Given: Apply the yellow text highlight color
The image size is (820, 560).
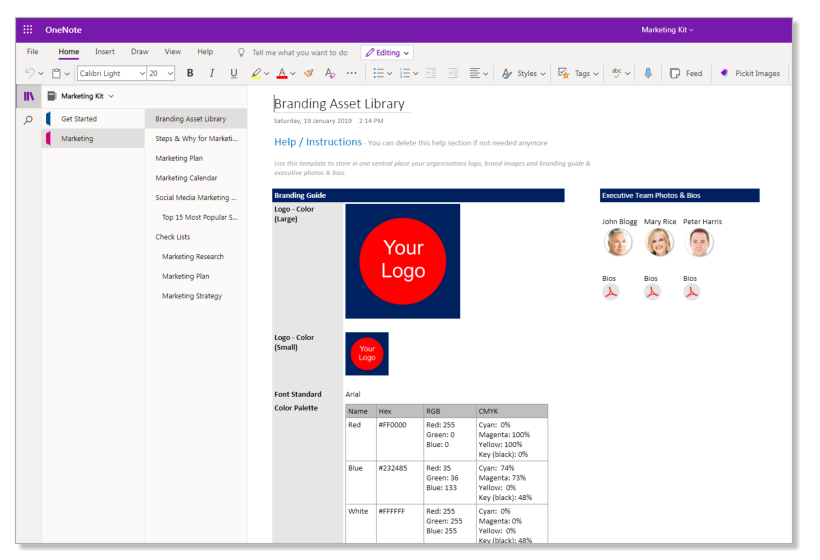Looking at the screenshot, I should [256, 73].
